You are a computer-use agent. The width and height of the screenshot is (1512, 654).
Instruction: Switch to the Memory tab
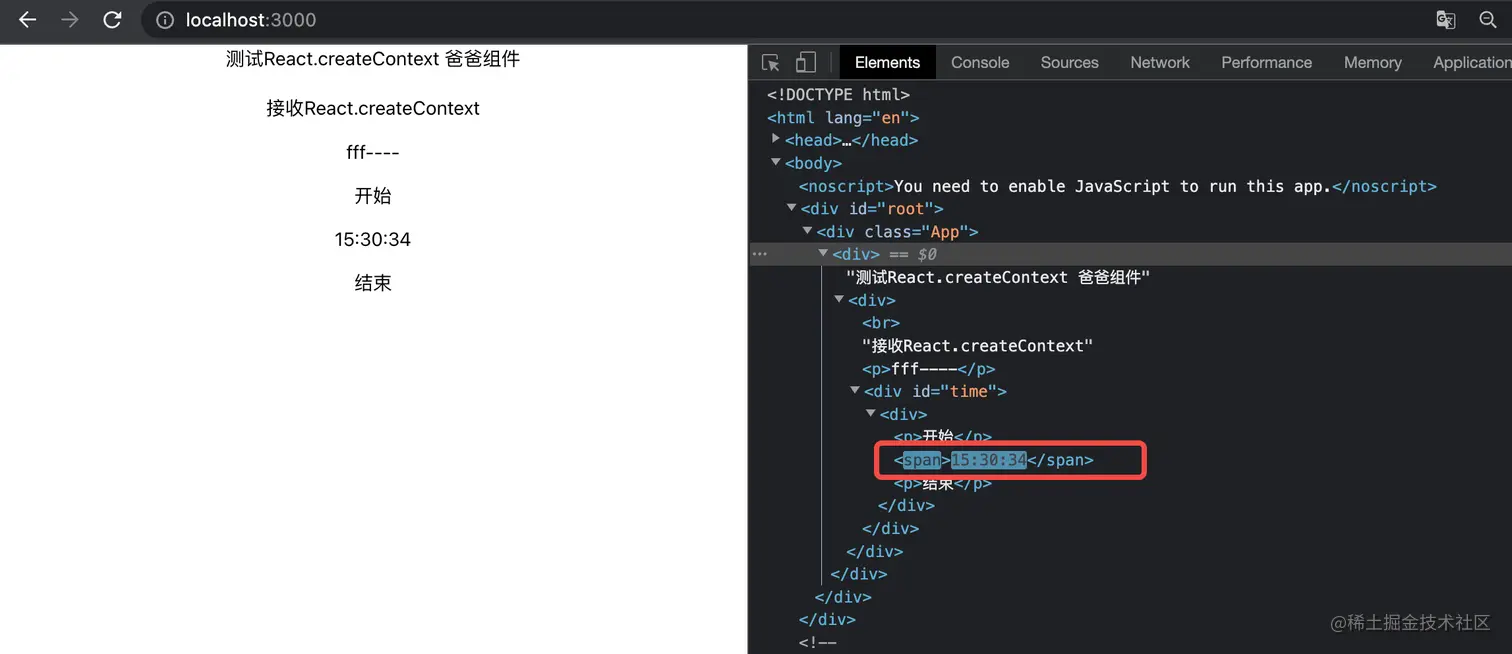1372,62
